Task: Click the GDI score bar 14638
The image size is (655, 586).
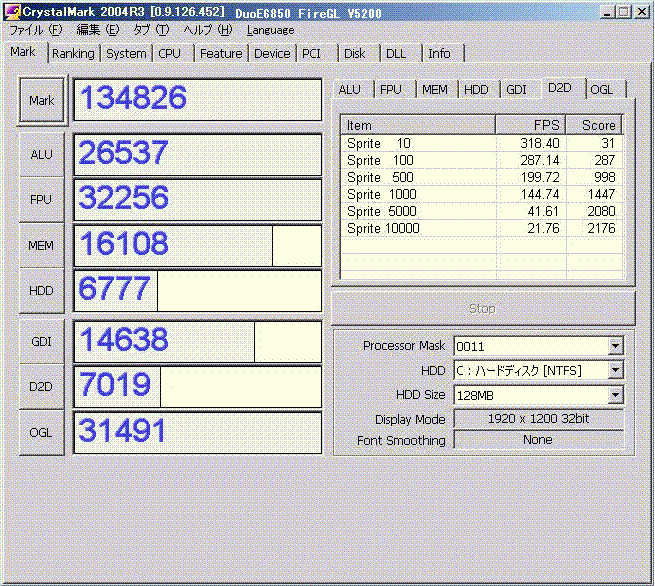Action: (198, 342)
